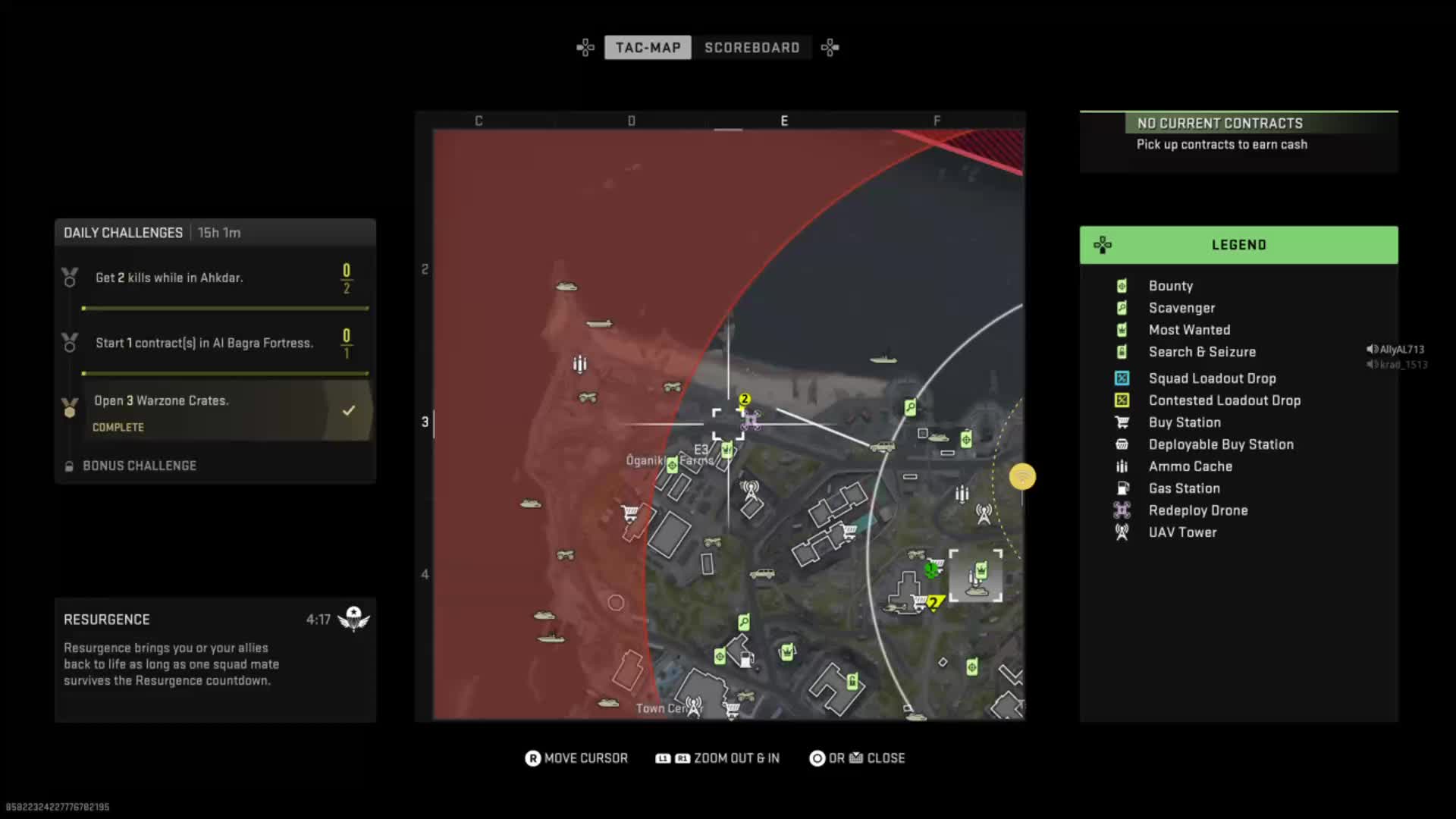
Task: Select the Contested Loadout Drop legend icon
Action: (x=1122, y=400)
